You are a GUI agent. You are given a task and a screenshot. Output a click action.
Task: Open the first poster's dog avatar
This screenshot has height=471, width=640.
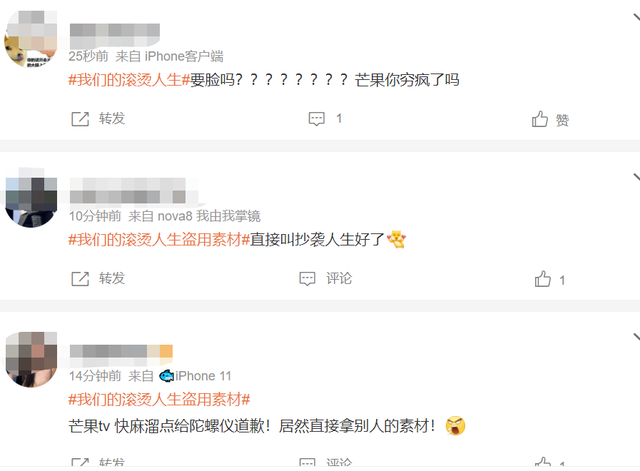click(x=31, y=39)
